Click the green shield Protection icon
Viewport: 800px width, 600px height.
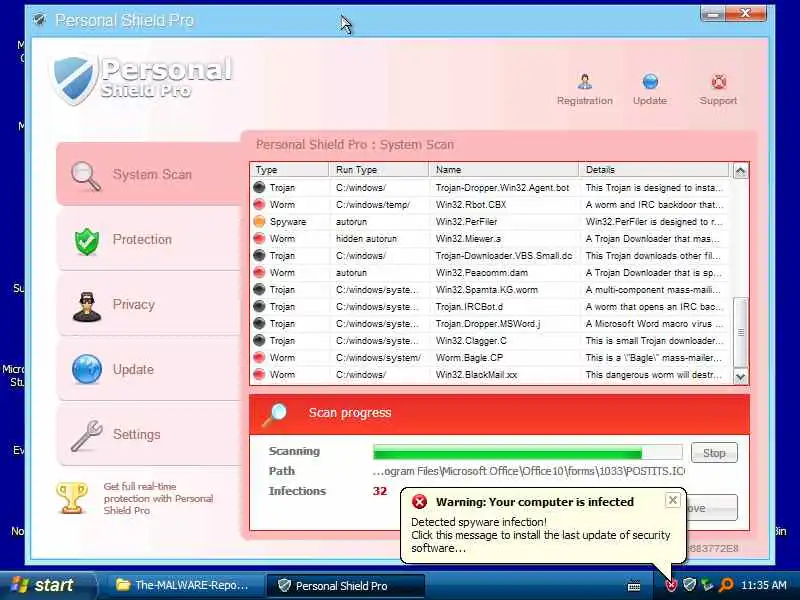tap(87, 241)
